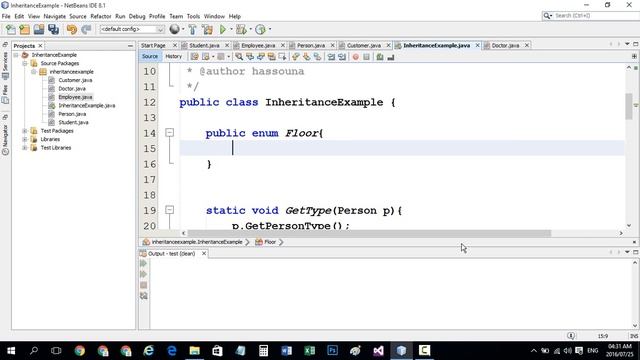Click the Debug Project toolbar icon
The height and width of the screenshot is (360, 640).
(241, 29)
